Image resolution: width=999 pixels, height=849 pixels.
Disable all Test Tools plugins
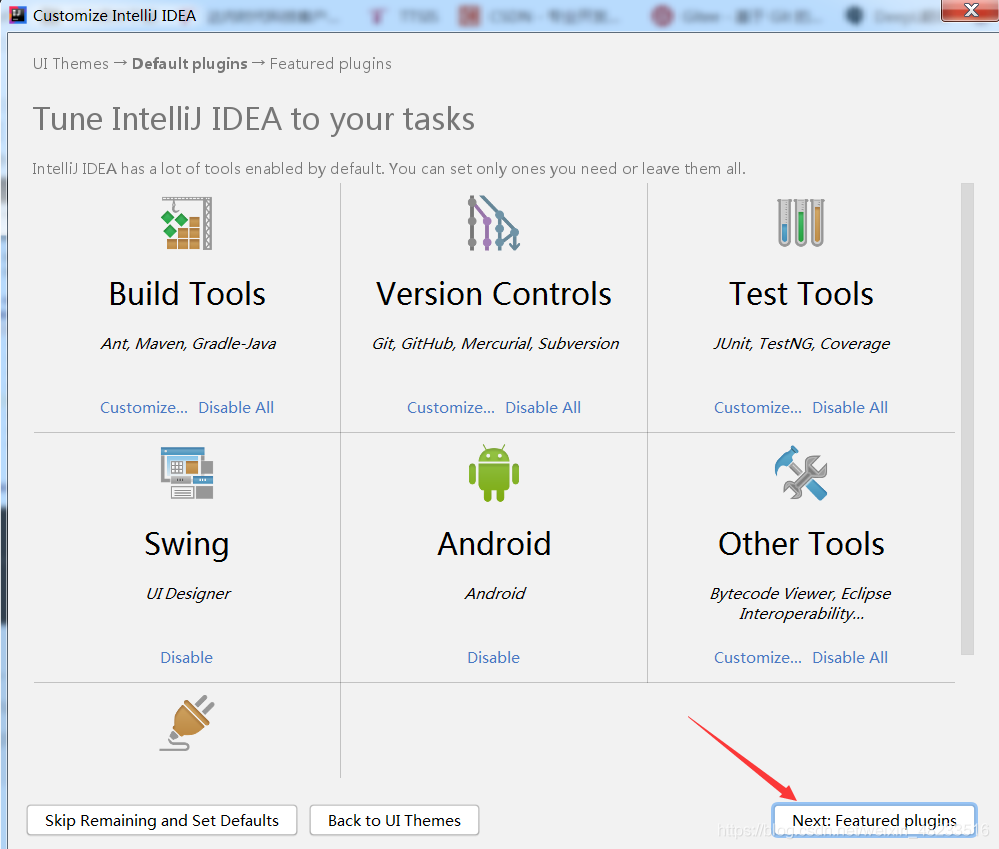tap(850, 408)
